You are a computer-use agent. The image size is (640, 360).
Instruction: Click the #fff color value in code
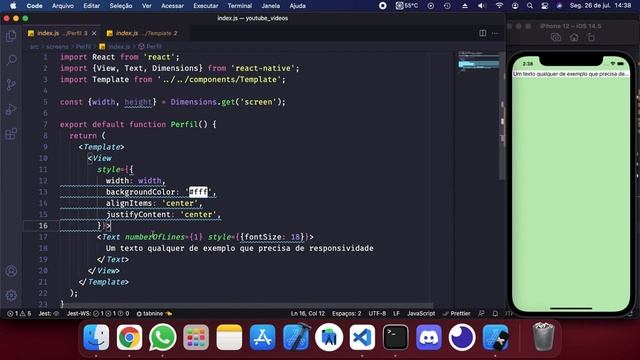198,192
